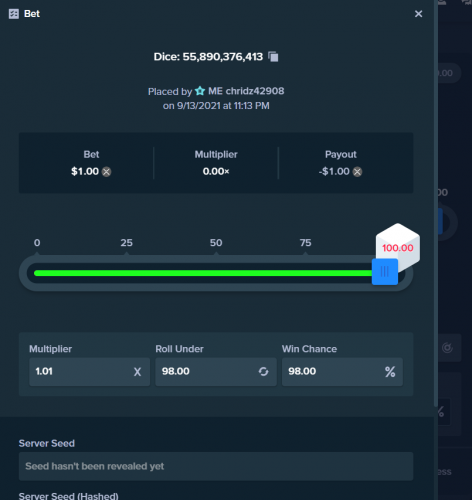The width and height of the screenshot is (472, 500).
Task: Click the X icon in Multiplier field
Action: pos(137,372)
